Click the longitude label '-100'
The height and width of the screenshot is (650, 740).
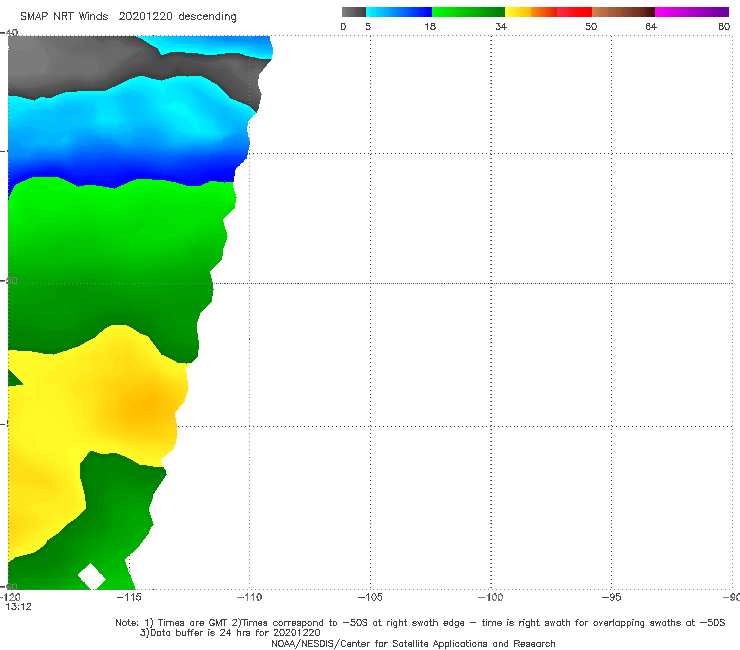pos(490,597)
